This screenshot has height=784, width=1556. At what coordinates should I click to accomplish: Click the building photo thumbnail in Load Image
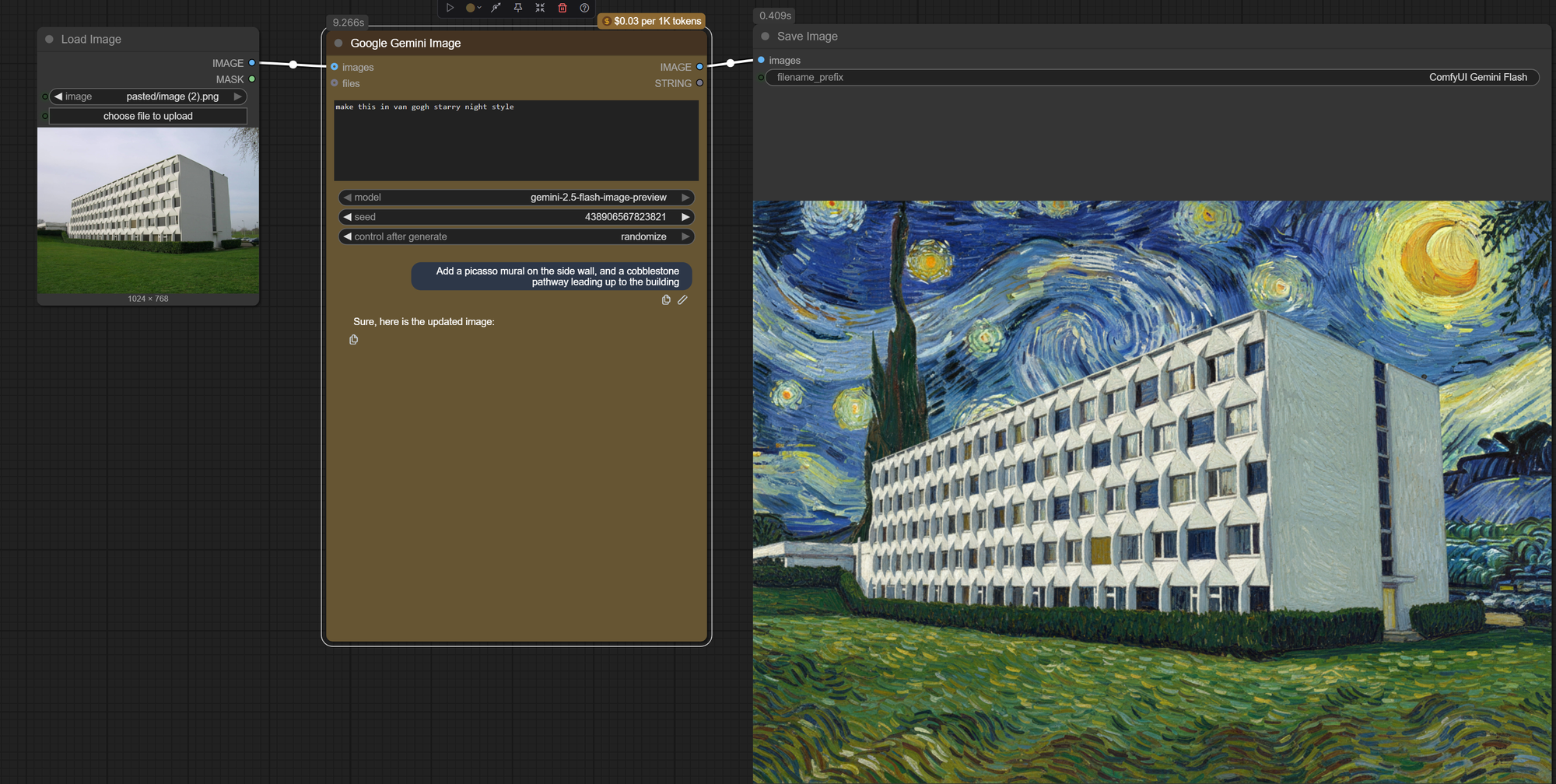tap(147, 210)
